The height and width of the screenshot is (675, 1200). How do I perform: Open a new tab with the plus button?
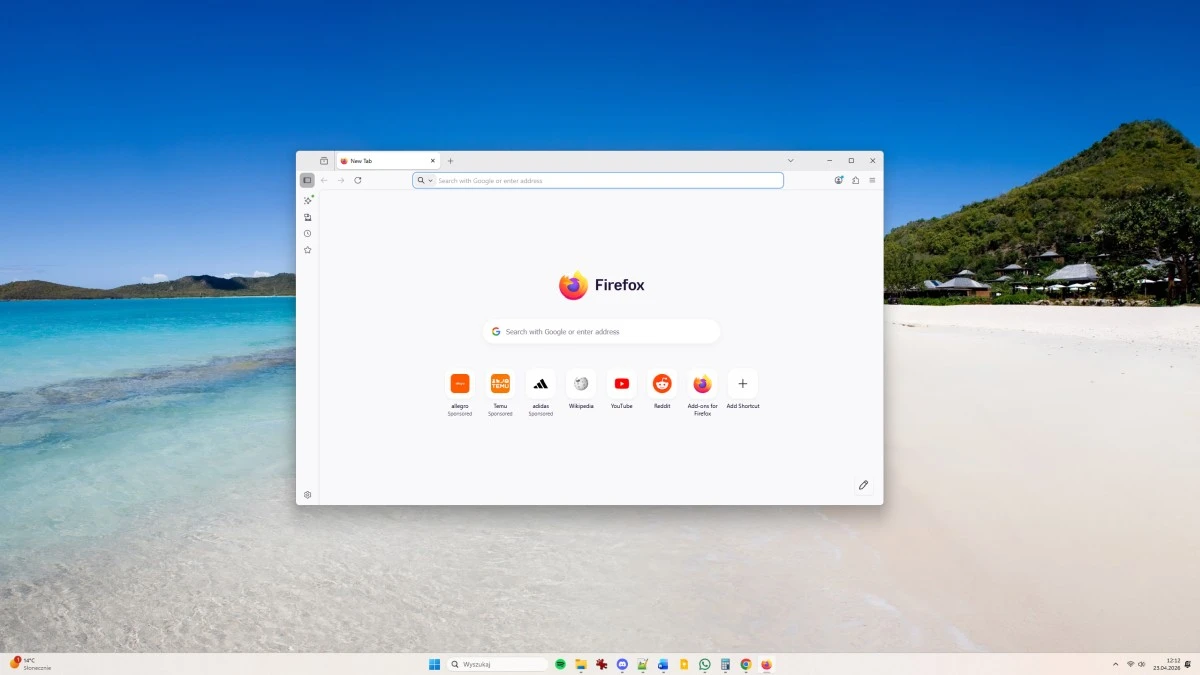click(450, 160)
